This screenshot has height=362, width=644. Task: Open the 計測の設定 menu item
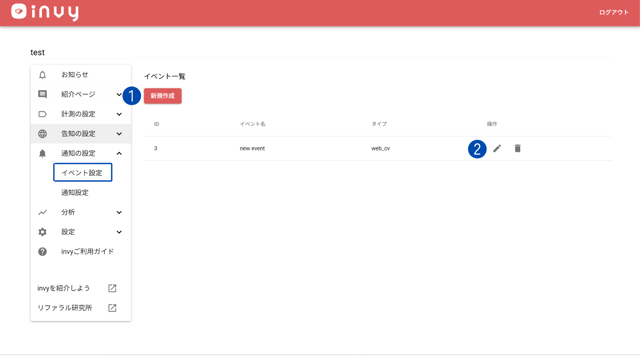coord(78,114)
